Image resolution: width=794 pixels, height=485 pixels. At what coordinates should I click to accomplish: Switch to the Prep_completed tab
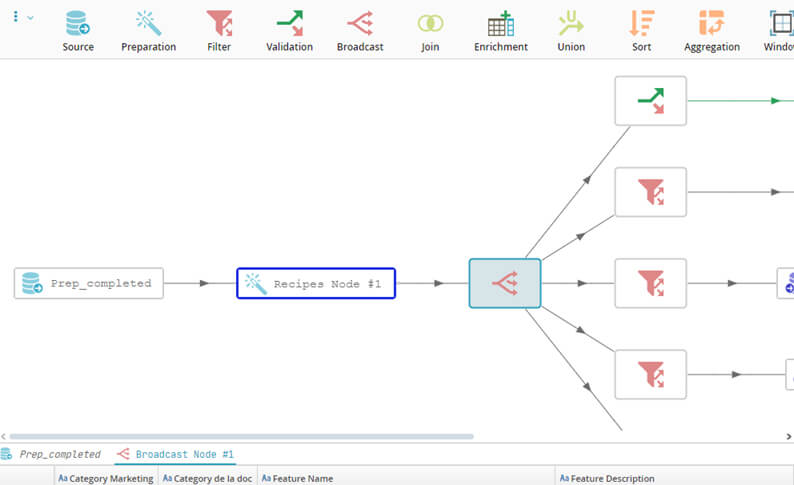(x=59, y=454)
